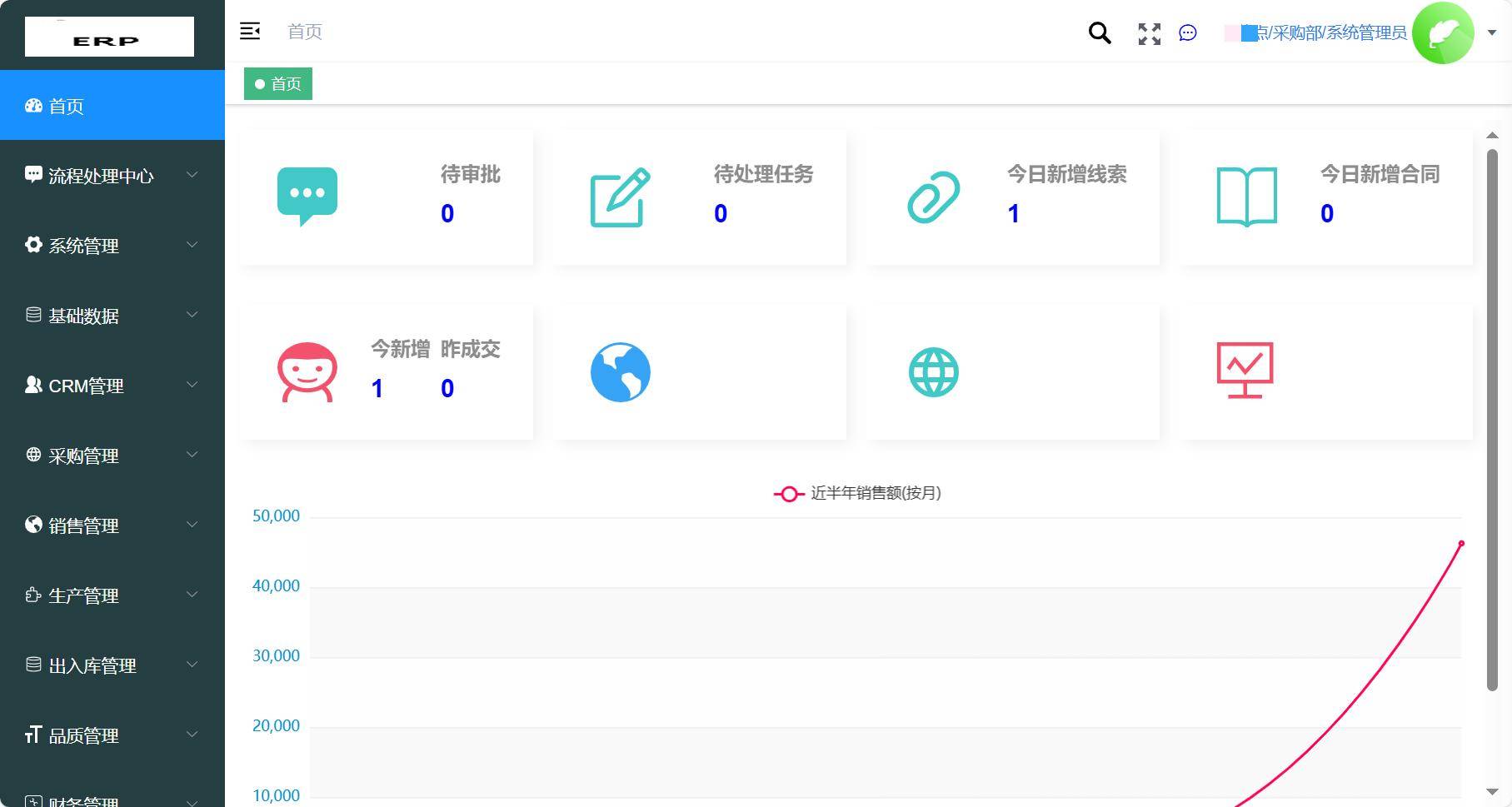Viewport: 1512px width, 807px height.
Task: Click the ERP logo in the sidebar
Action: (109, 37)
